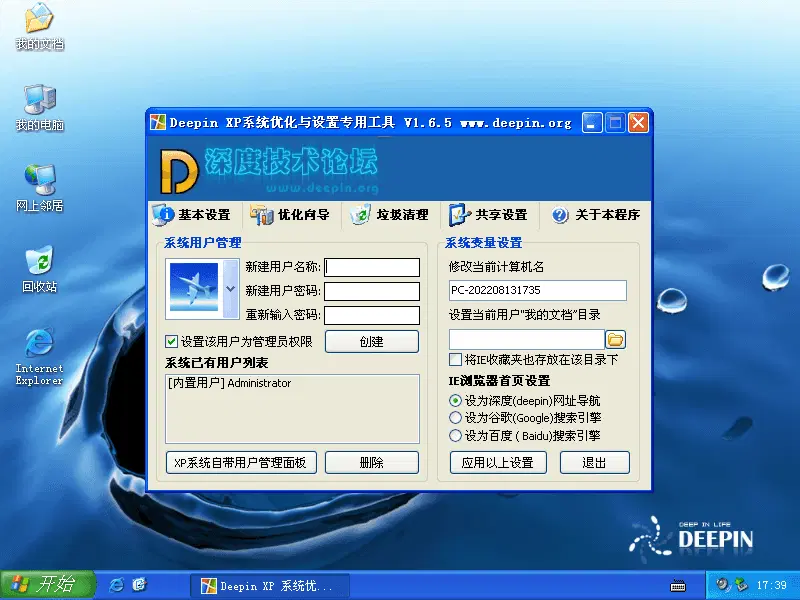This screenshot has width=800, height=600.
Task: Click the 创建 button to create user
Action: (371, 341)
